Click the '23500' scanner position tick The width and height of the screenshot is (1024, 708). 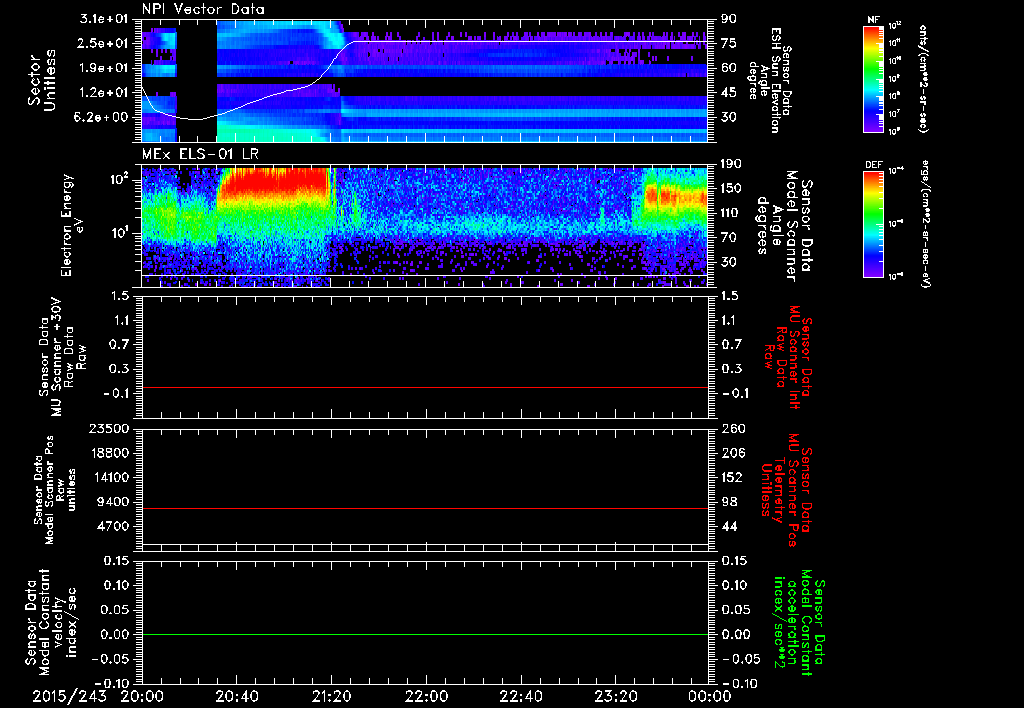[110, 428]
